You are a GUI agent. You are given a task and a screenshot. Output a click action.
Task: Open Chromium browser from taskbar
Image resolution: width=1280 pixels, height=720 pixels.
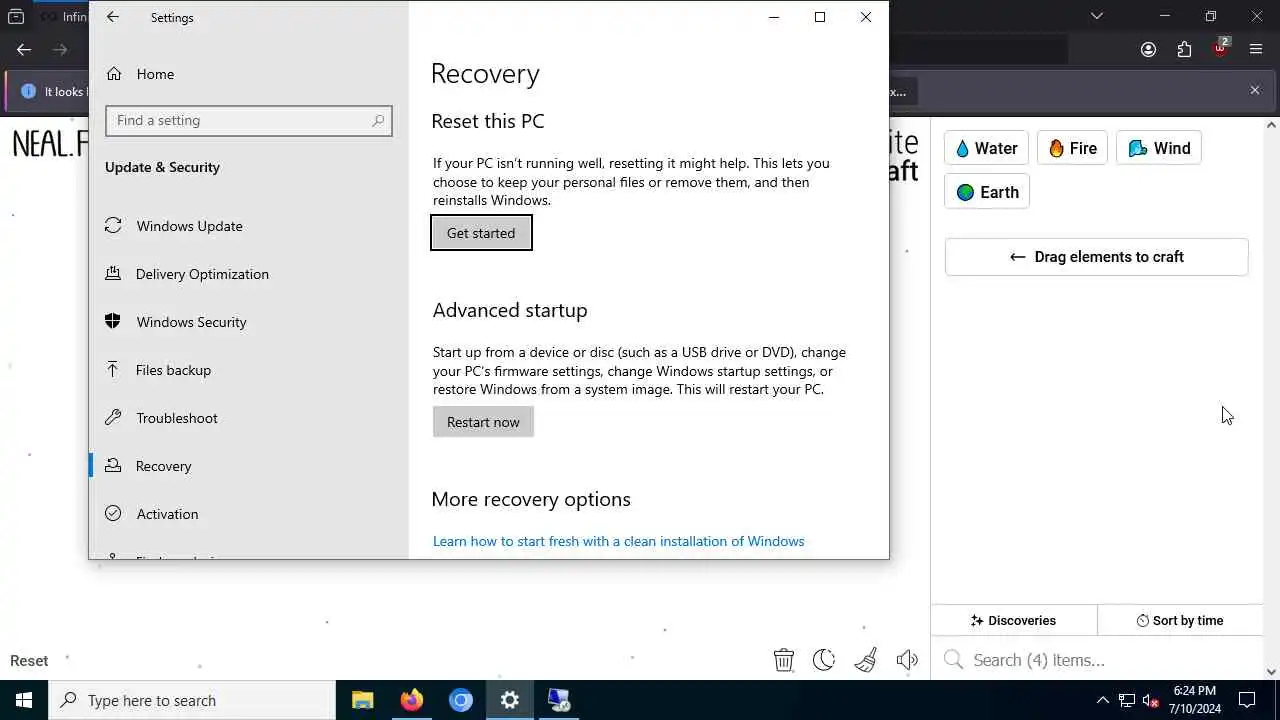(461, 700)
